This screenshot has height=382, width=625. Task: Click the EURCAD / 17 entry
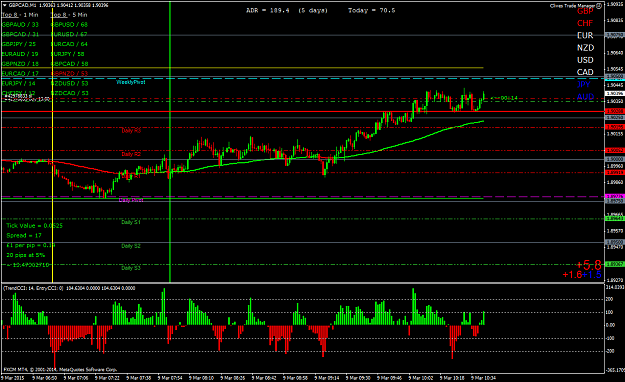pyautogui.click(x=20, y=73)
